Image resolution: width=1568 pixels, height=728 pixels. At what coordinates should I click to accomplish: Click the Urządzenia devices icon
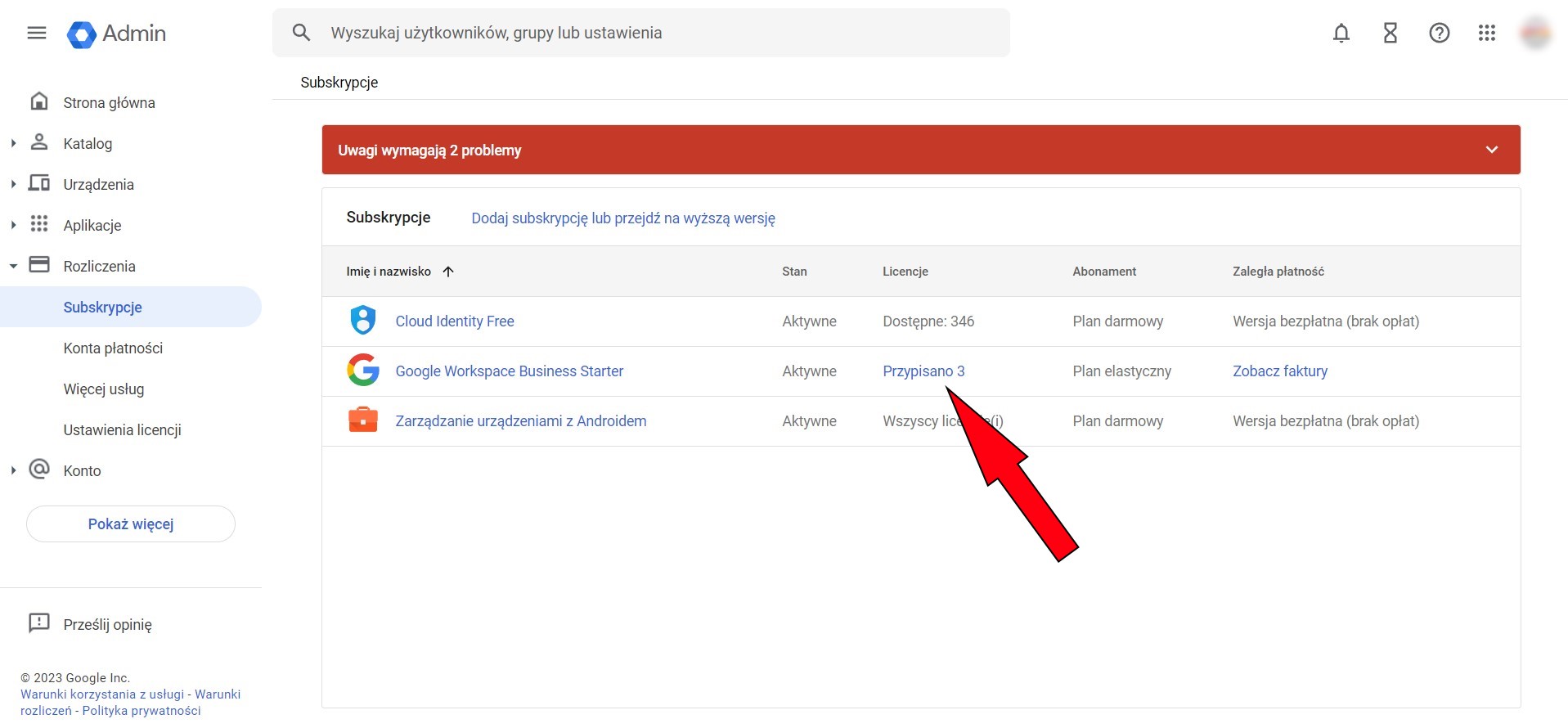39,183
